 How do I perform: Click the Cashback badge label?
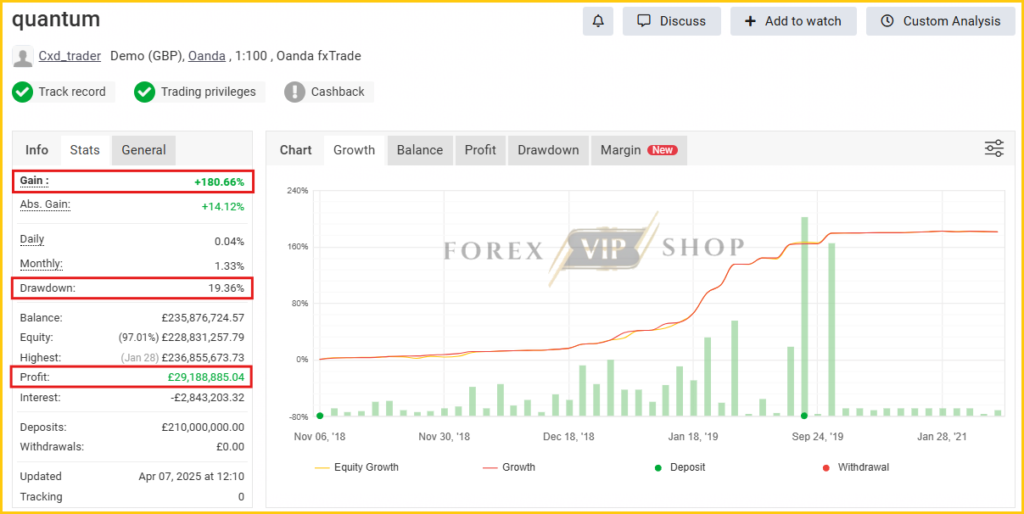click(338, 92)
